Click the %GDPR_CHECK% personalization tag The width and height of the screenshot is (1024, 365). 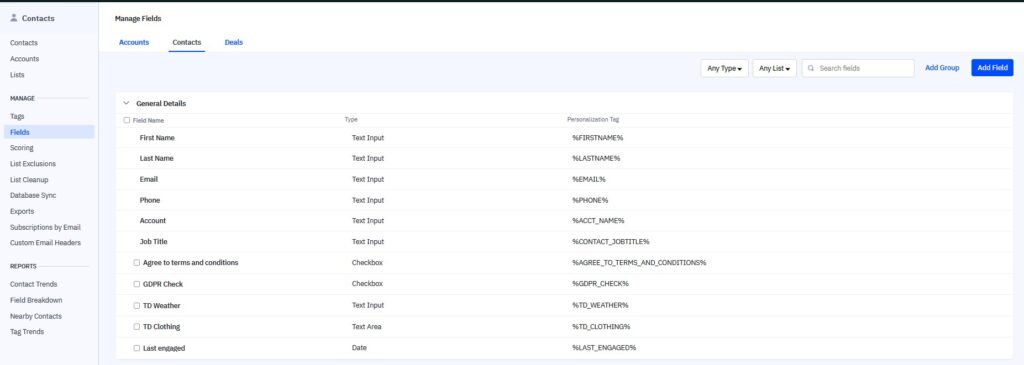tap(600, 284)
